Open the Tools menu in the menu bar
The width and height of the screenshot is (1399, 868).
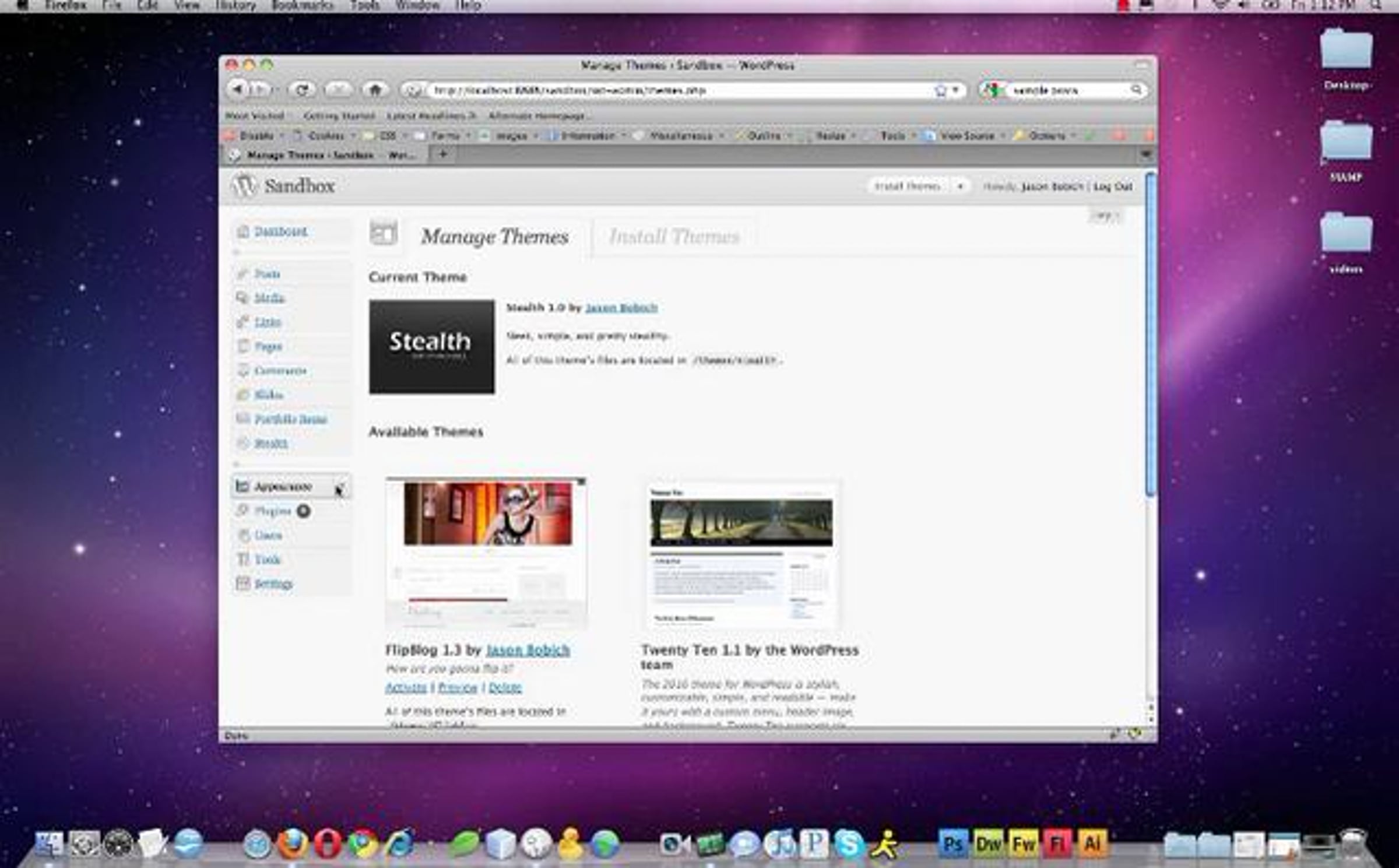[x=364, y=6]
